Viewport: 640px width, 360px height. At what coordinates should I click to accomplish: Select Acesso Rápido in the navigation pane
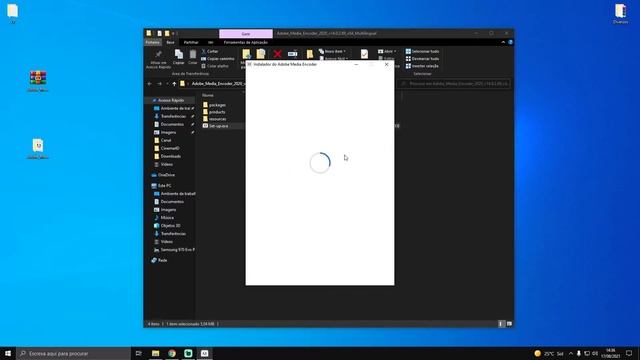coord(171,100)
